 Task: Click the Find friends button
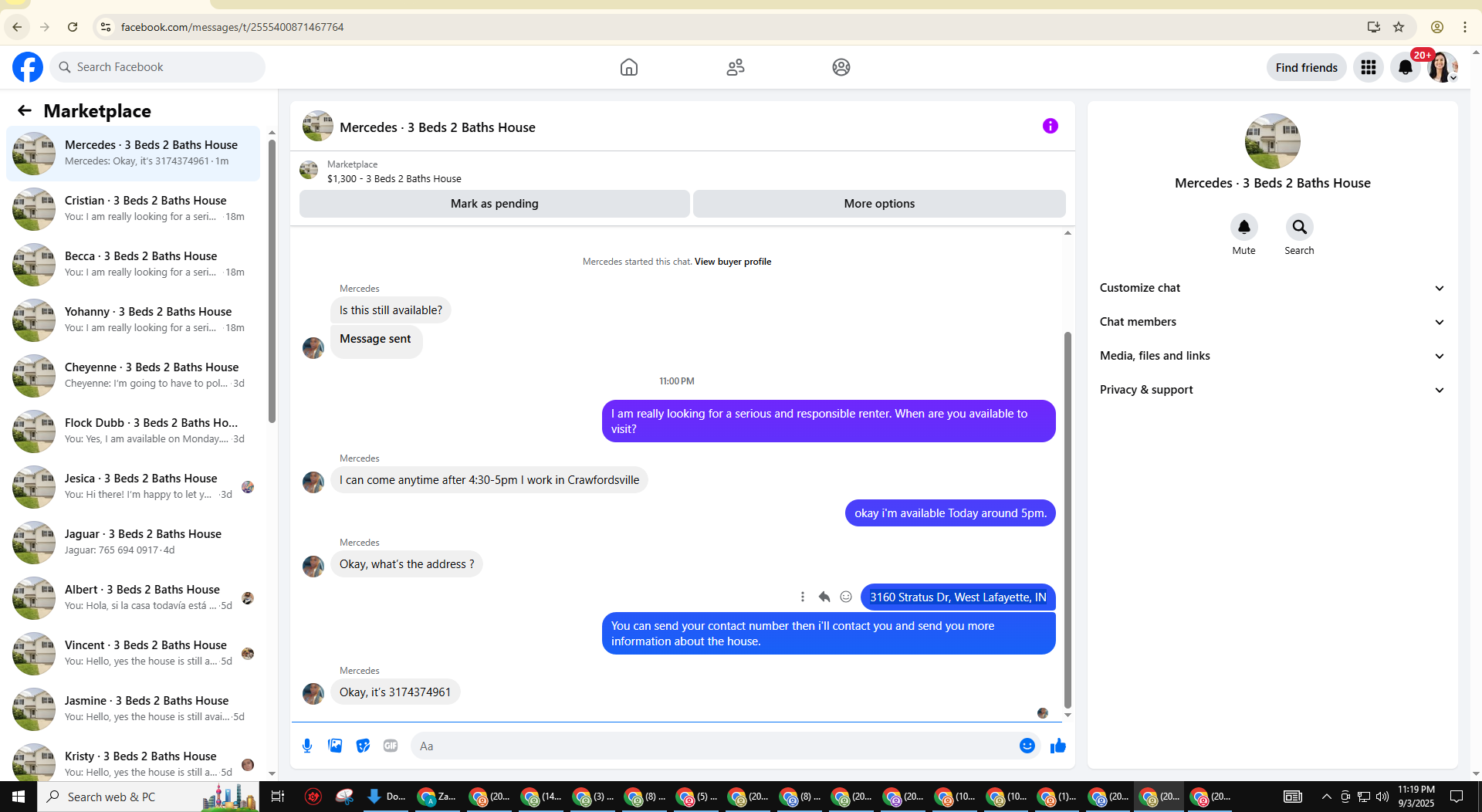pyautogui.click(x=1306, y=67)
